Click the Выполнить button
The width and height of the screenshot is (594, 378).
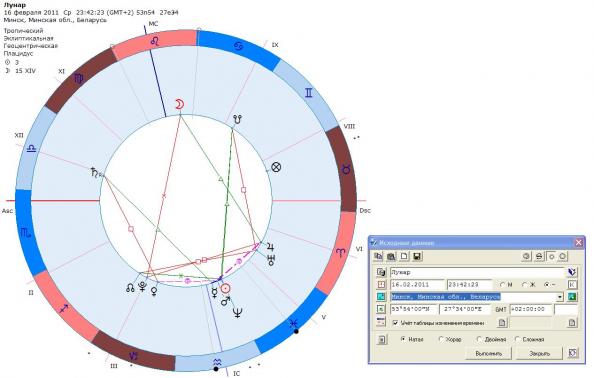tap(489, 353)
